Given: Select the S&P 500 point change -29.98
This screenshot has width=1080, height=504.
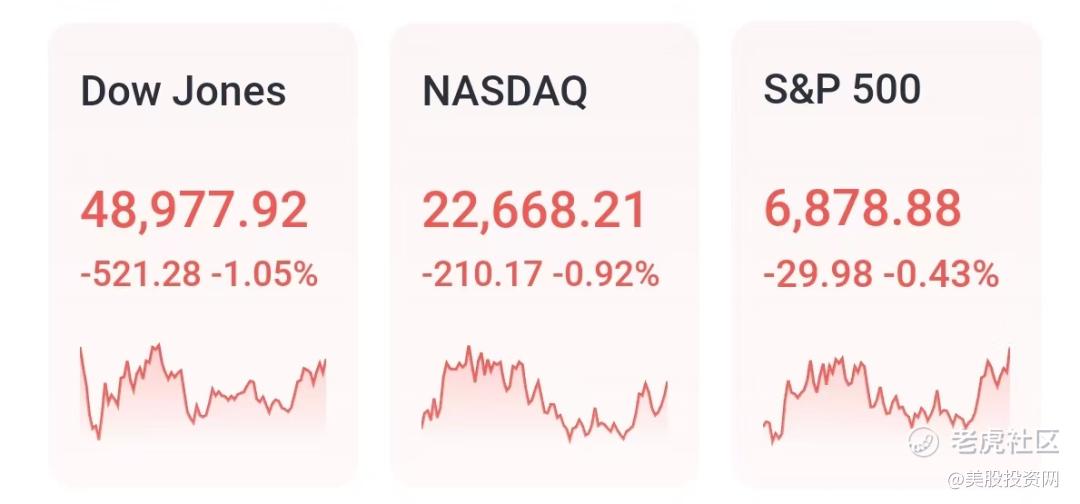Looking at the screenshot, I should (816, 274).
